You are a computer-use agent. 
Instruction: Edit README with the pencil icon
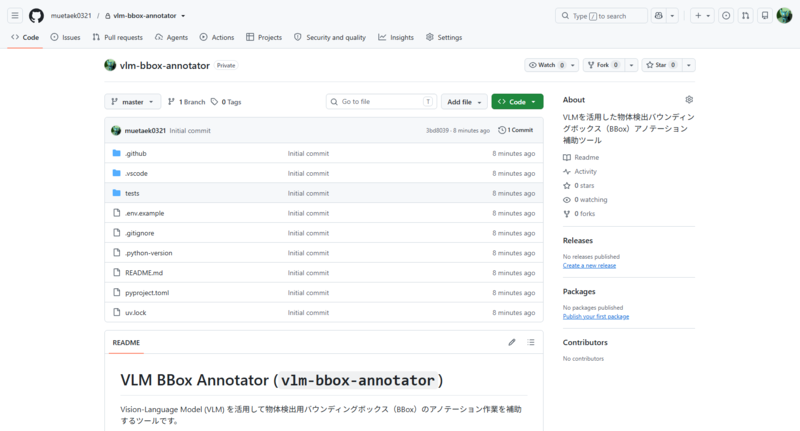pos(512,342)
